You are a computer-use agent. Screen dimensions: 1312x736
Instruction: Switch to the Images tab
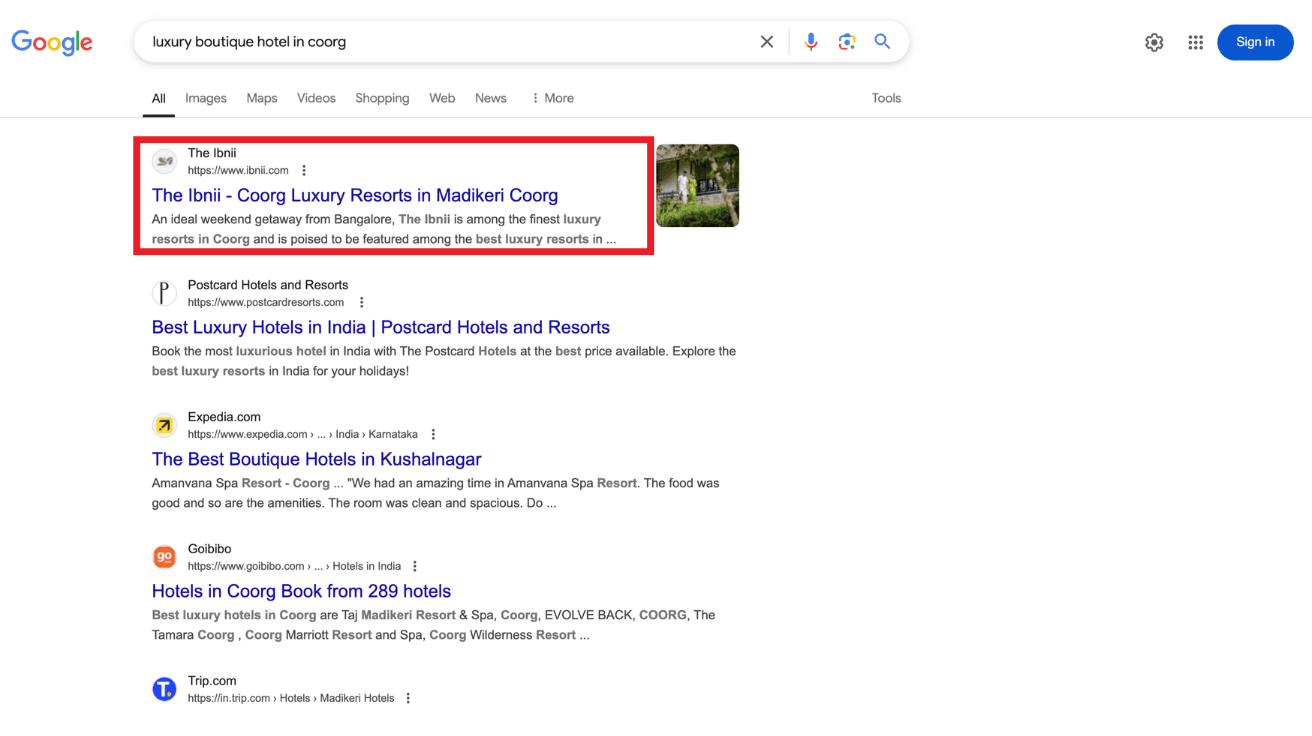(x=205, y=98)
